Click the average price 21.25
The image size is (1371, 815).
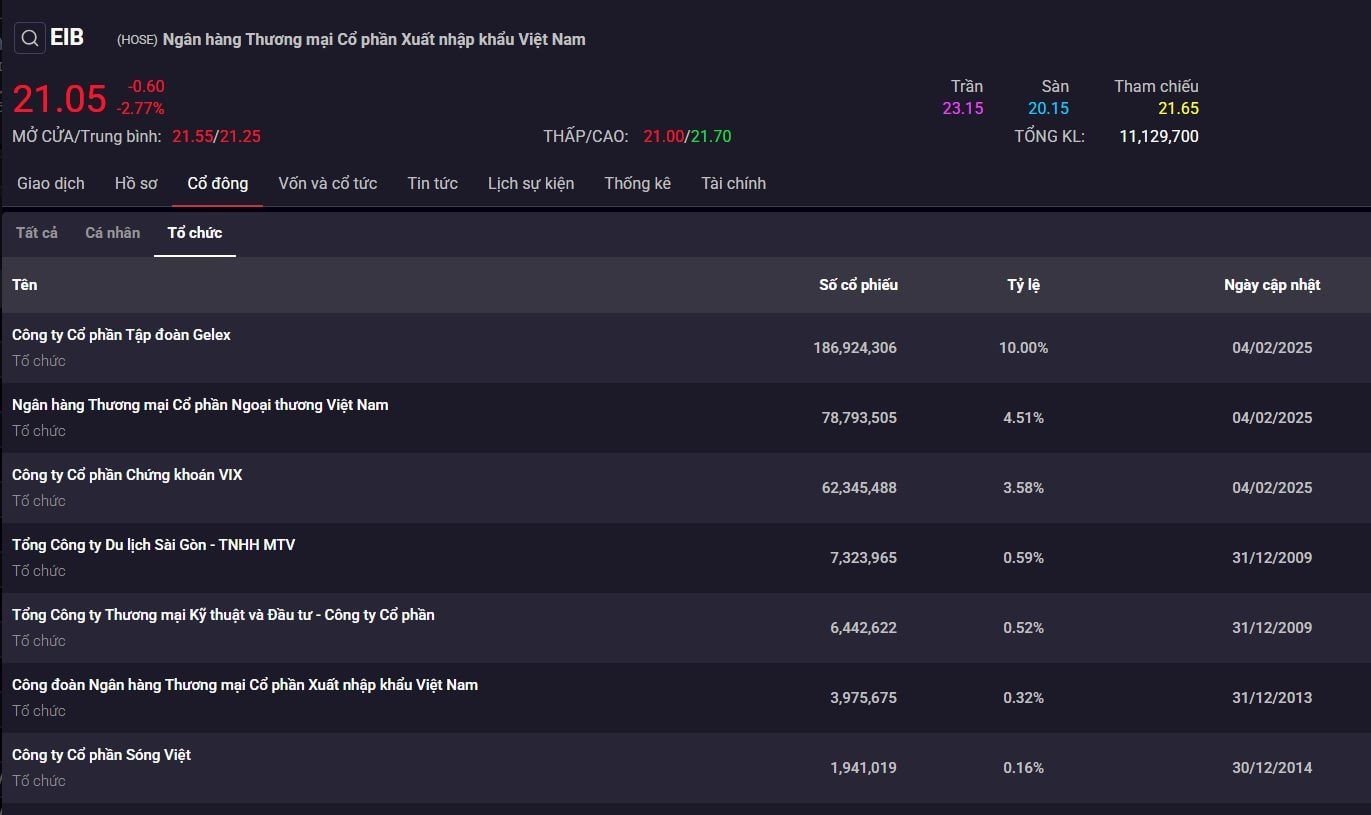(240, 137)
